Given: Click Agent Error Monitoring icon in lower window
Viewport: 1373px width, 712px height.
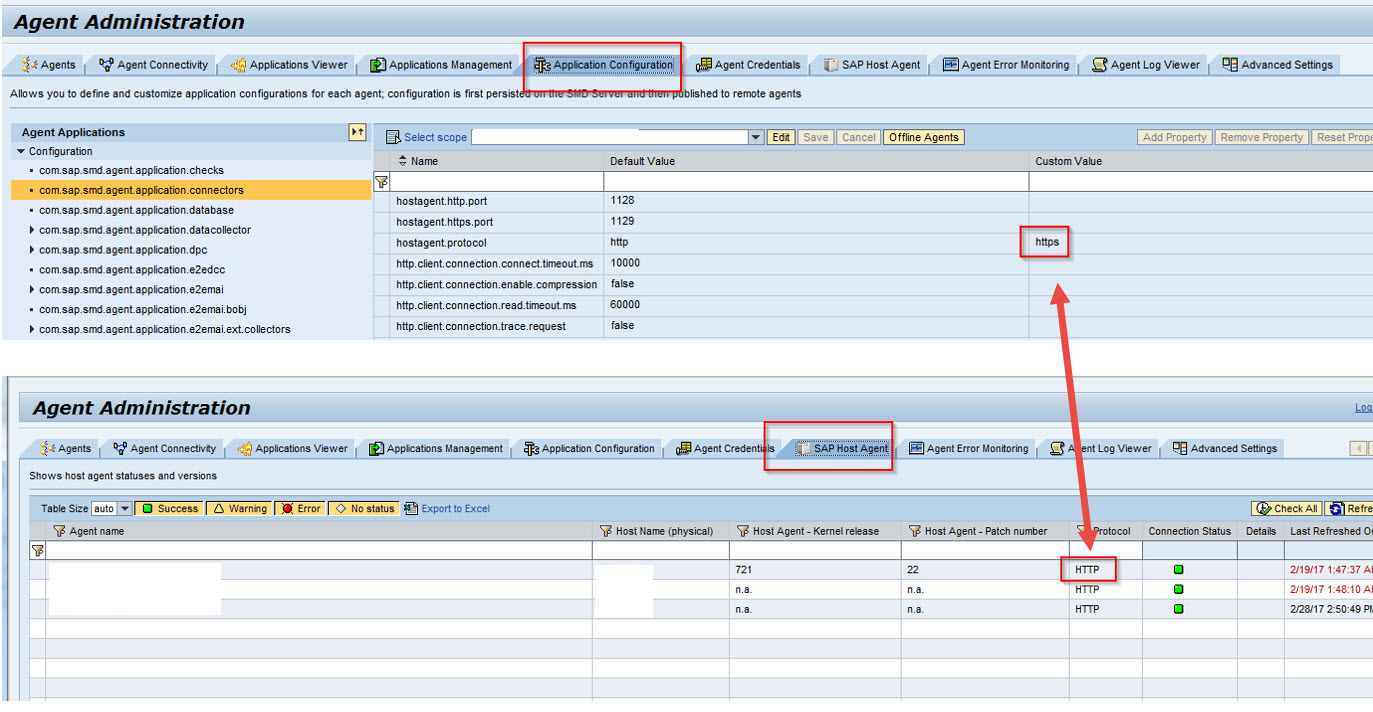Looking at the screenshot, I should 916,449.
